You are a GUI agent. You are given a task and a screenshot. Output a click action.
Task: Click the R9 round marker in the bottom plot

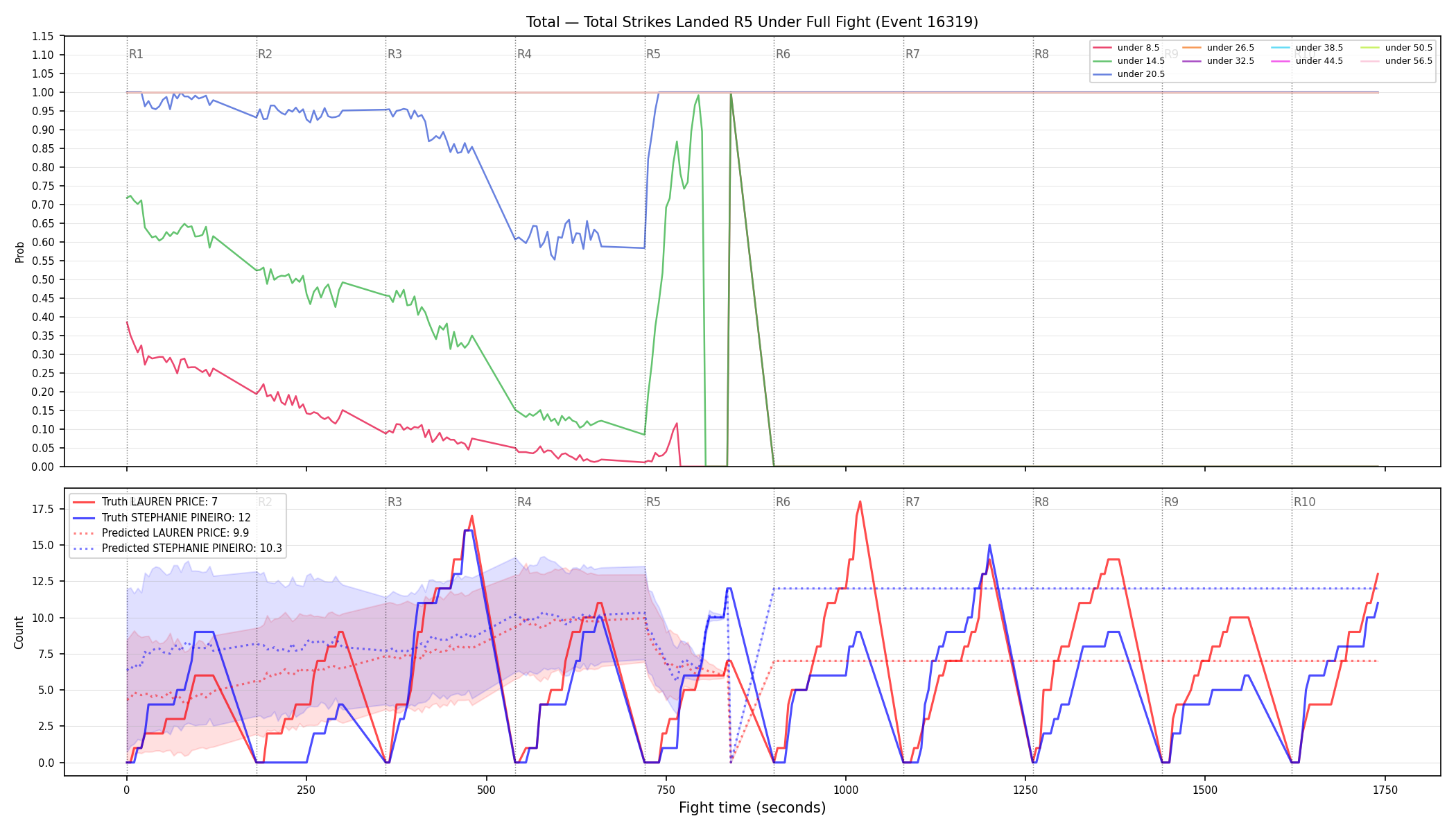1171,502
